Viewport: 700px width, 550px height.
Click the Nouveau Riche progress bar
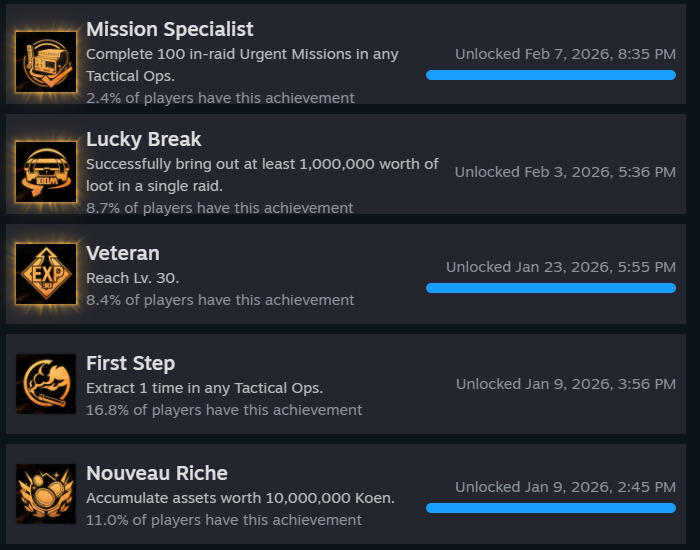(551, 508)
